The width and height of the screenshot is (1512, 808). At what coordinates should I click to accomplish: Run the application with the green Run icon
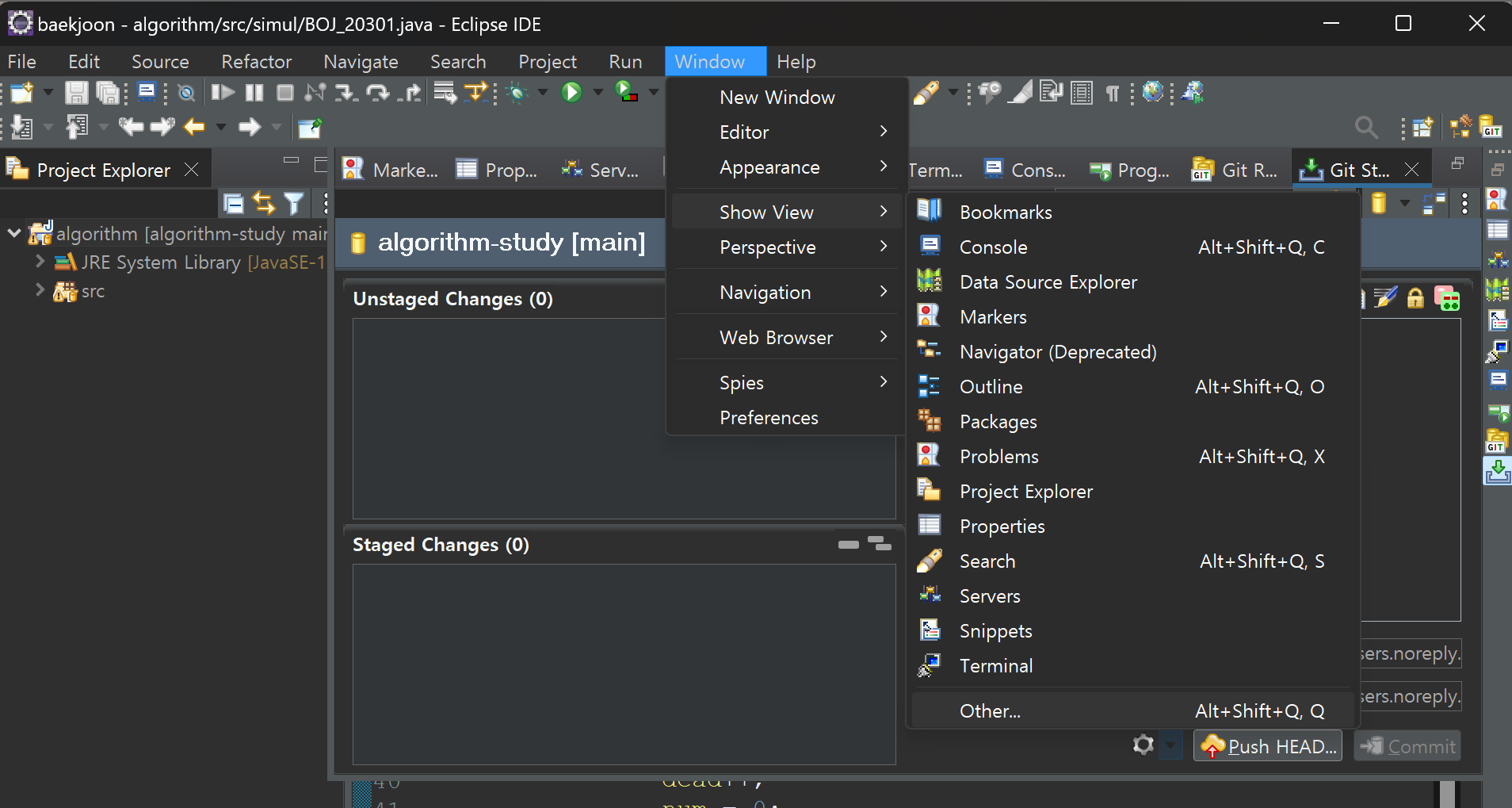pyautogui.click(x=572, y=93)
